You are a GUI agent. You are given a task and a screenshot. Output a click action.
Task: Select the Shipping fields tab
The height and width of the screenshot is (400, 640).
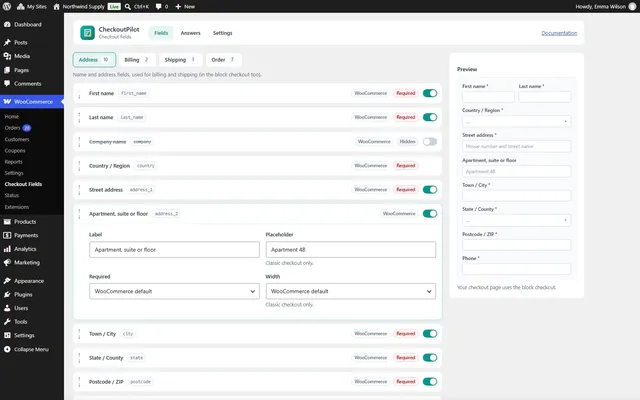(180, 60)
